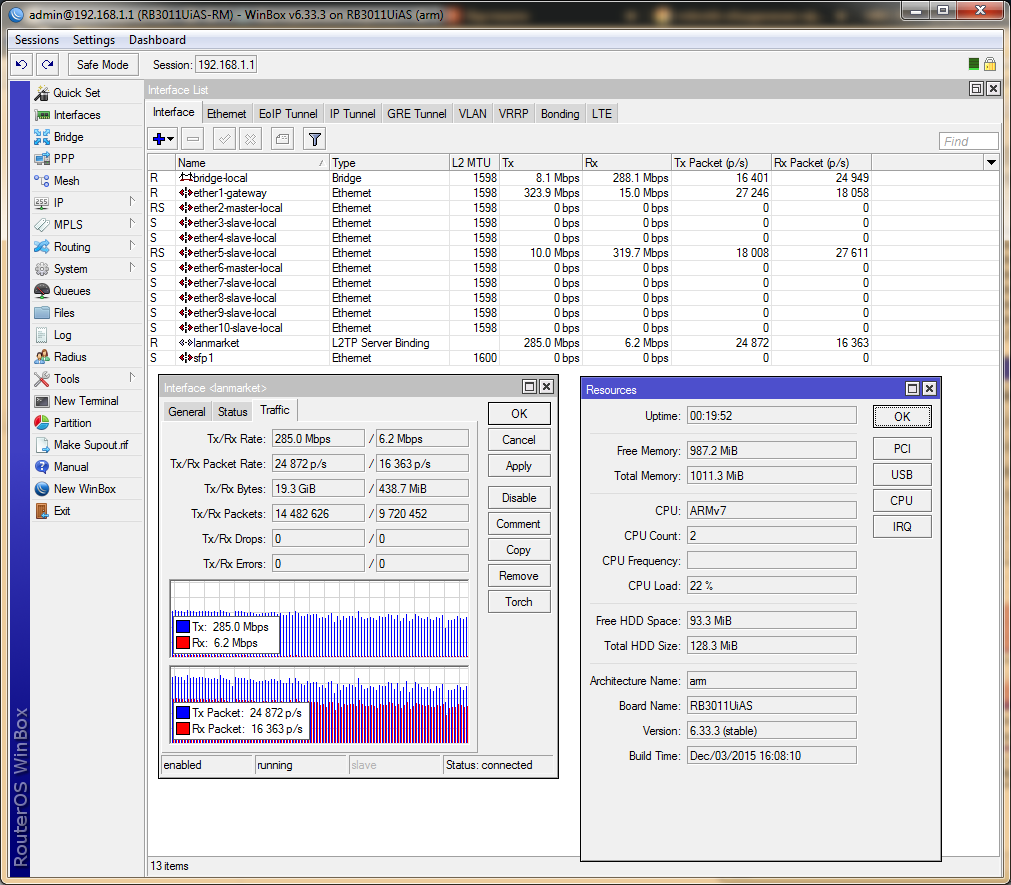Viewport: 1011px width, 885px height.
Task: Click the Torch button
Action: click(x=518, y=602)
